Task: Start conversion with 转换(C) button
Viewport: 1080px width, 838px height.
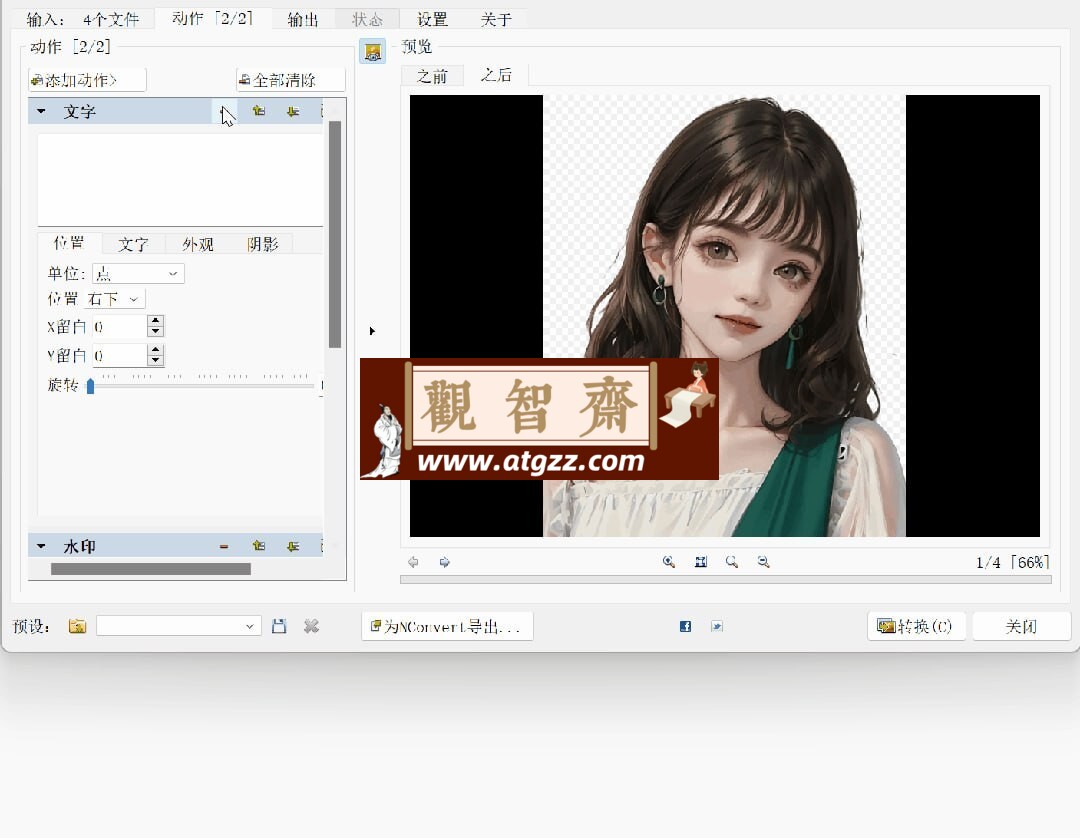Action: pos(915,627)
